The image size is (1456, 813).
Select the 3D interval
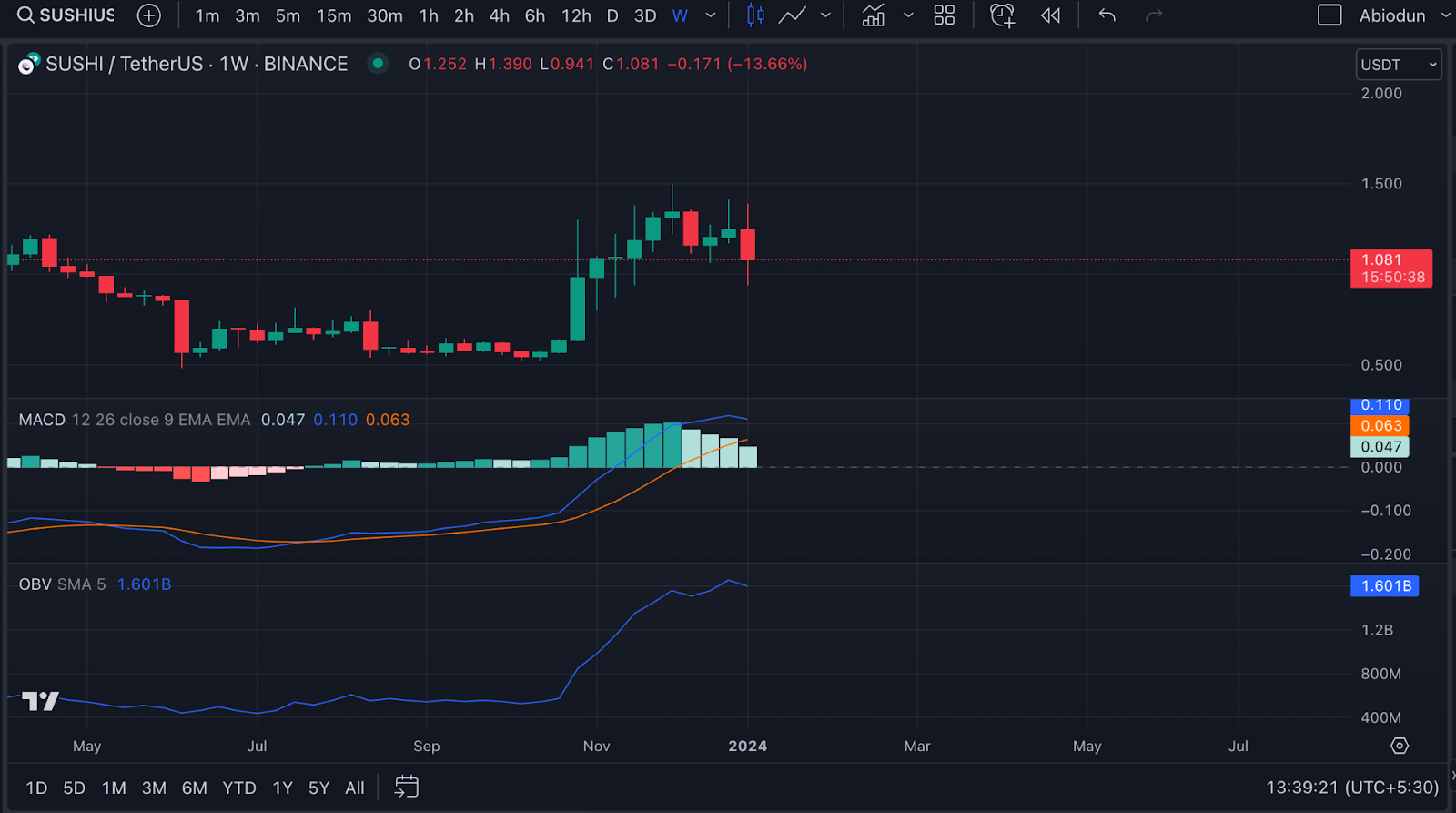[645, 15]
